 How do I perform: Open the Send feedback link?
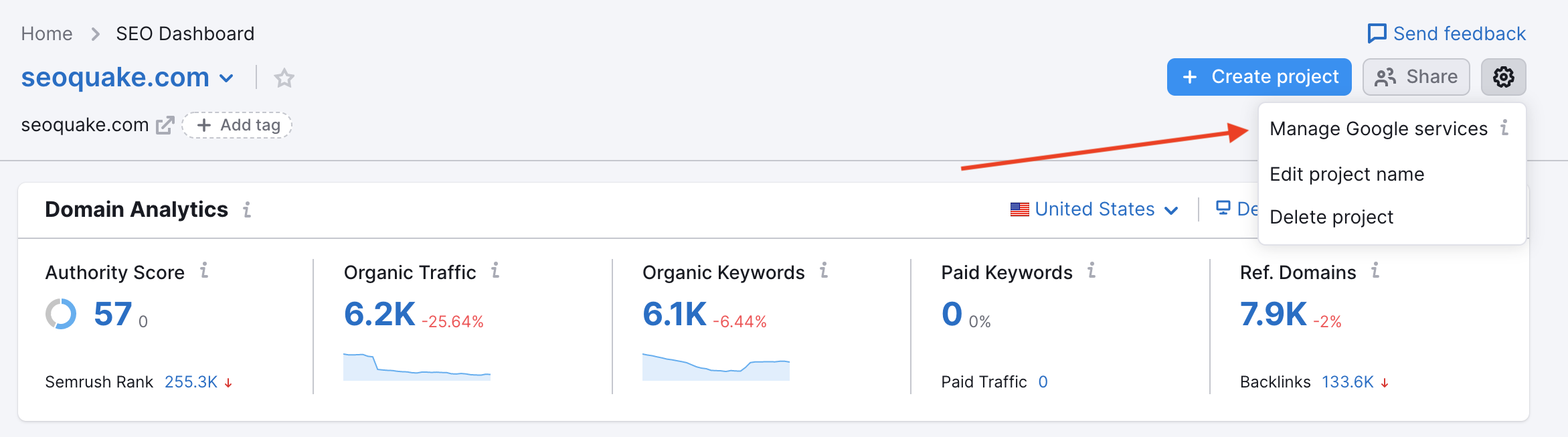coord(1447,33)
